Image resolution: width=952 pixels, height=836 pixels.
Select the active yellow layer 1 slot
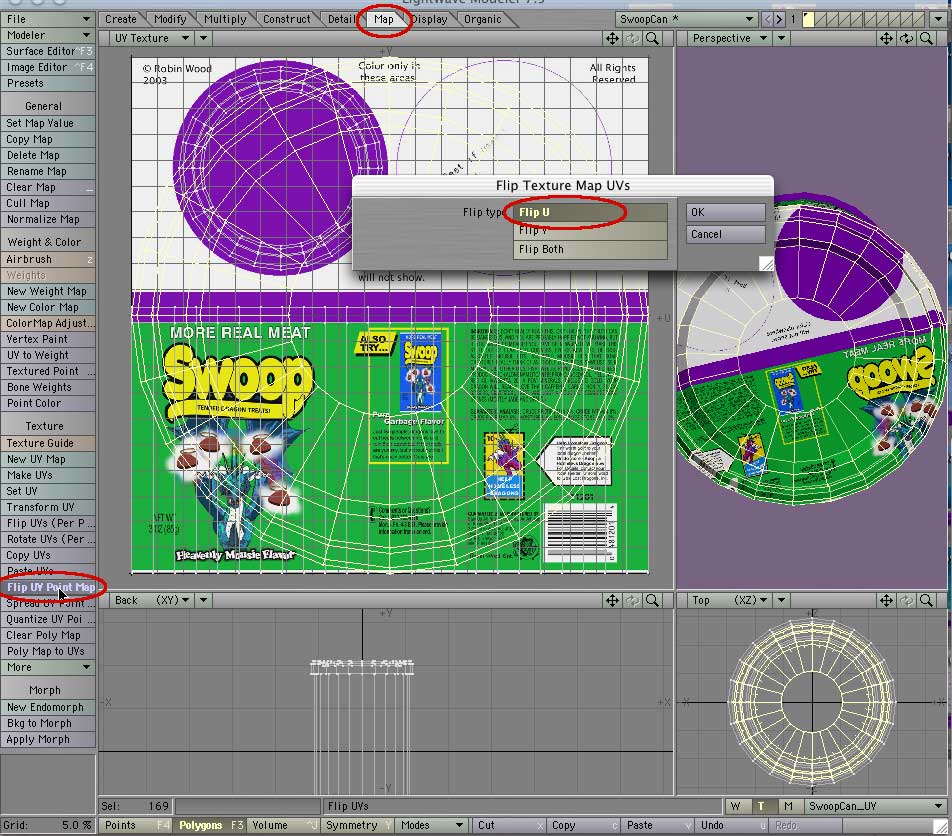(x=808, y=19)
